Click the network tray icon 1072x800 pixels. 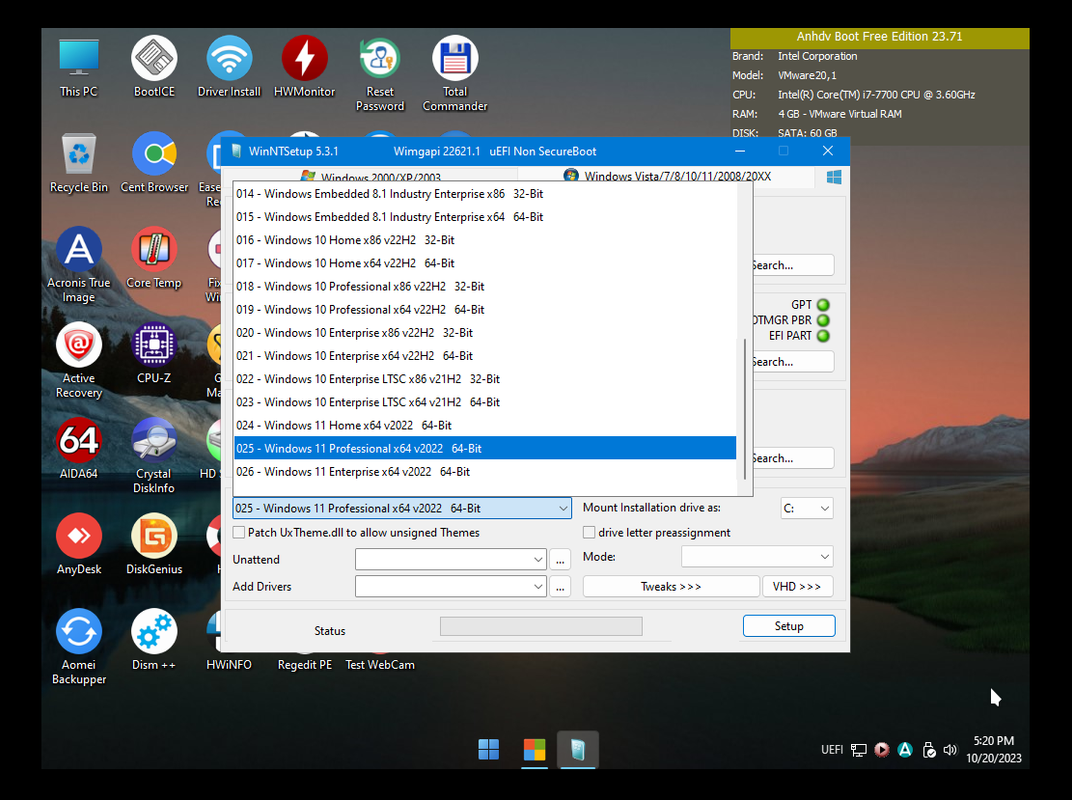859,750
